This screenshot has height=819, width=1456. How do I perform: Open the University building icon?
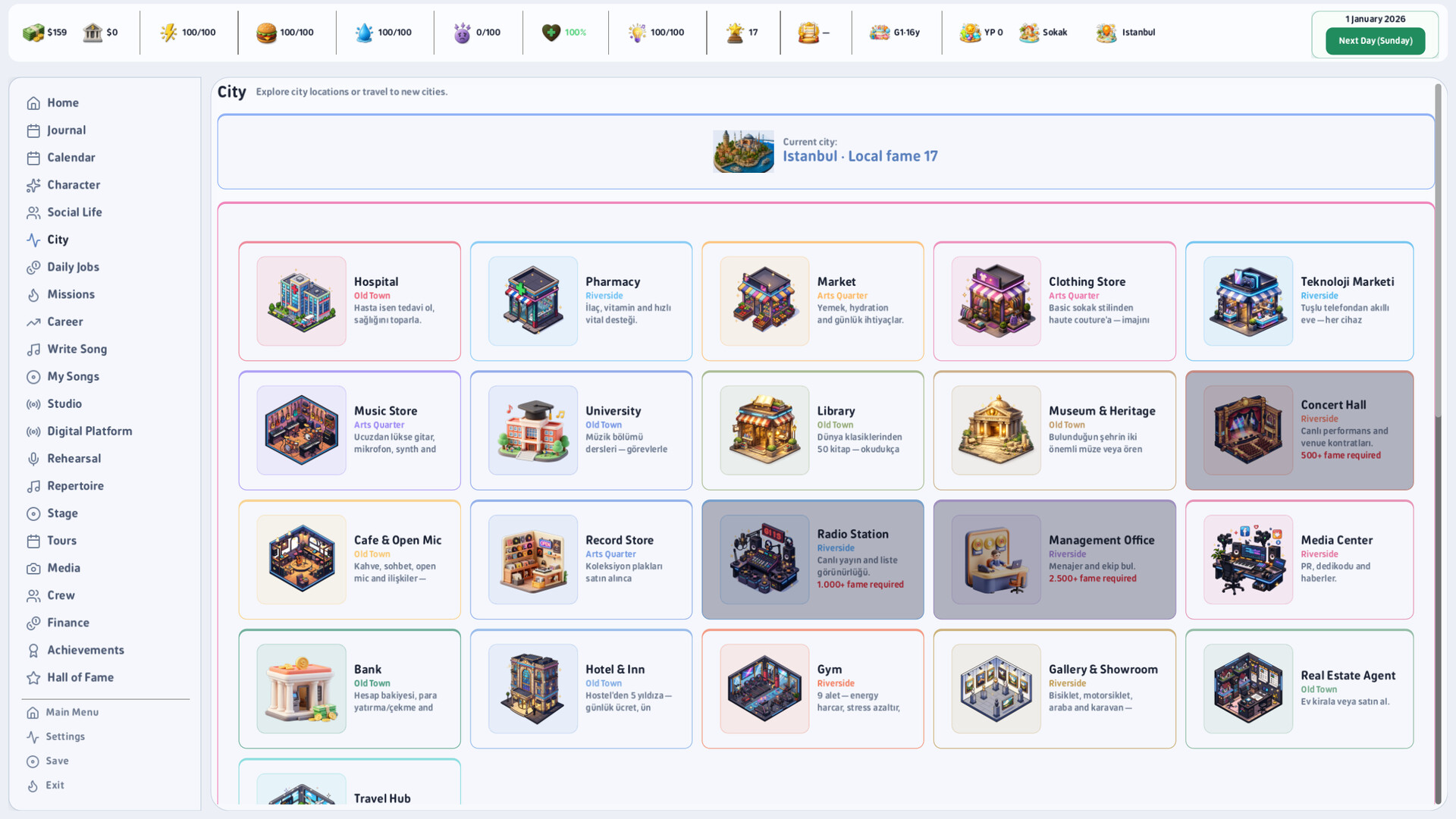pos(533,430)
